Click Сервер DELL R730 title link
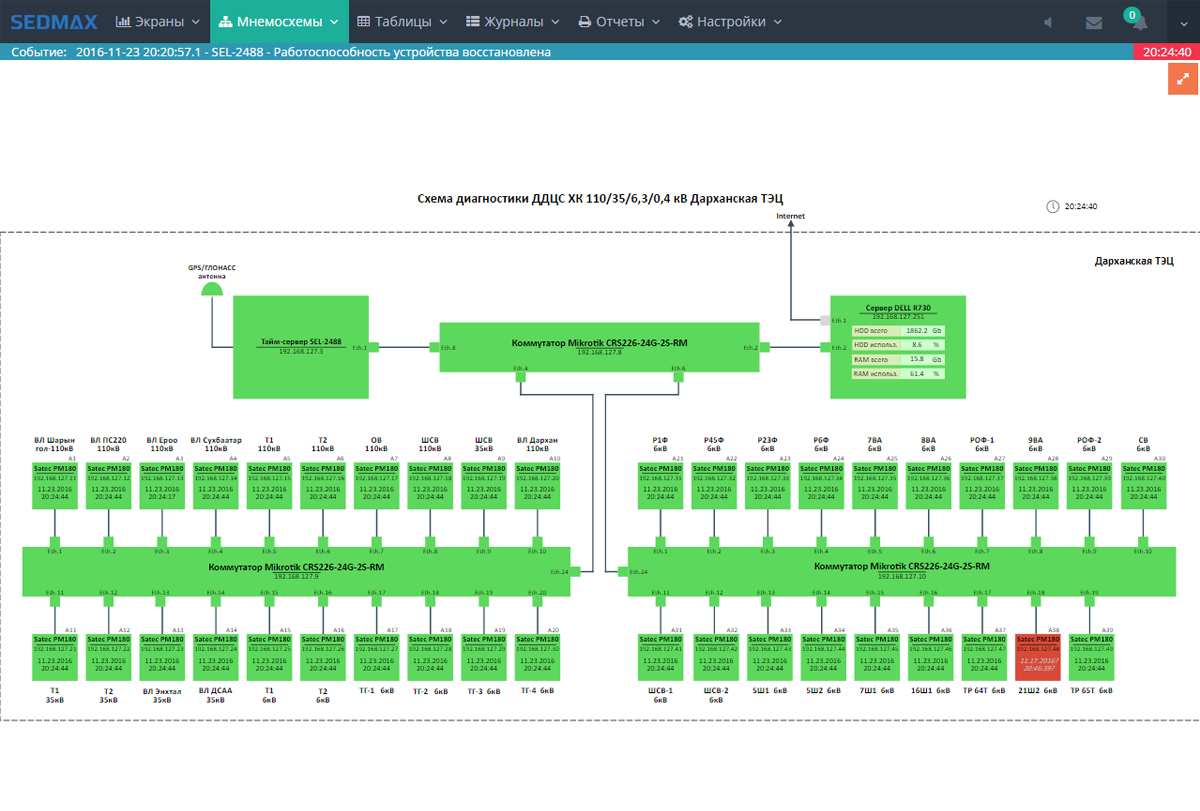 [897, 308]
